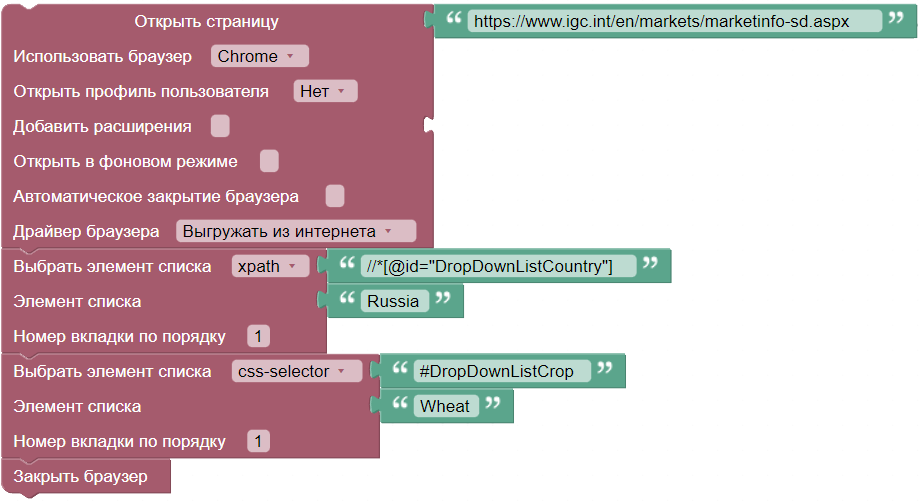923x502 pixels.
Task: Select the Открыть страницу block title
Action: (207, 21)
